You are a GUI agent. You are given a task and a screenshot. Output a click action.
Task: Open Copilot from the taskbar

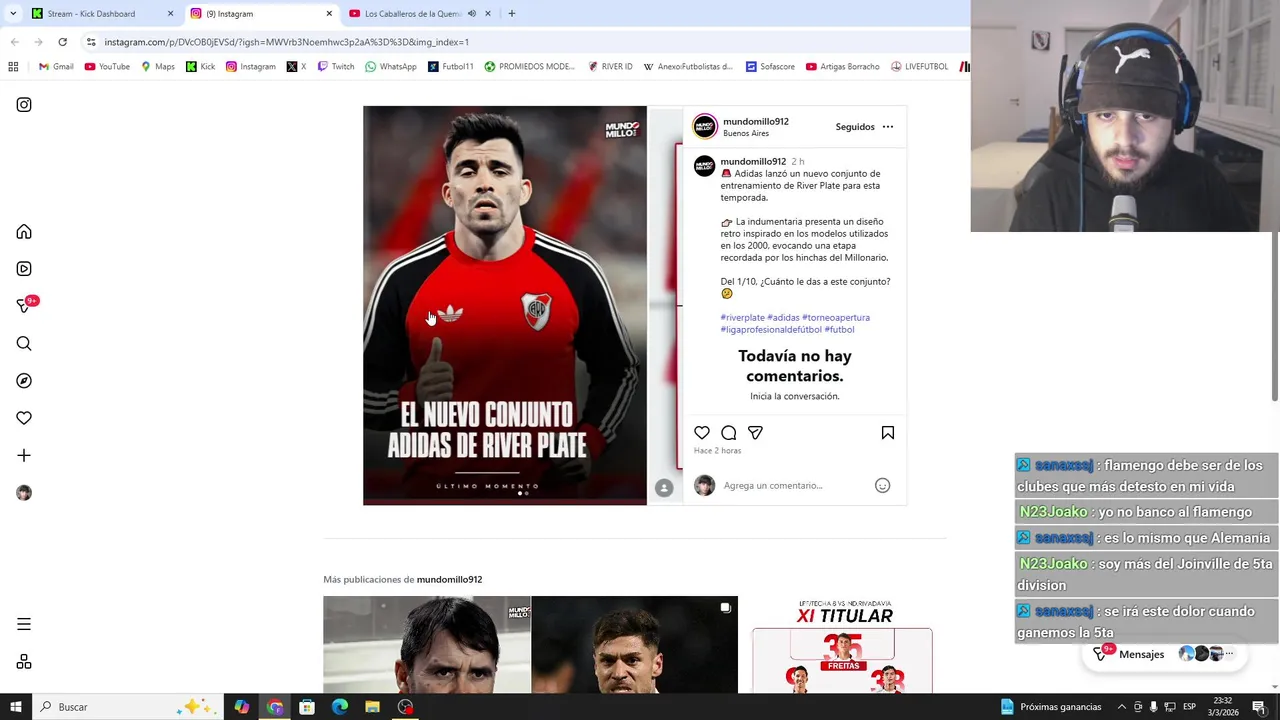click(242, 707)
